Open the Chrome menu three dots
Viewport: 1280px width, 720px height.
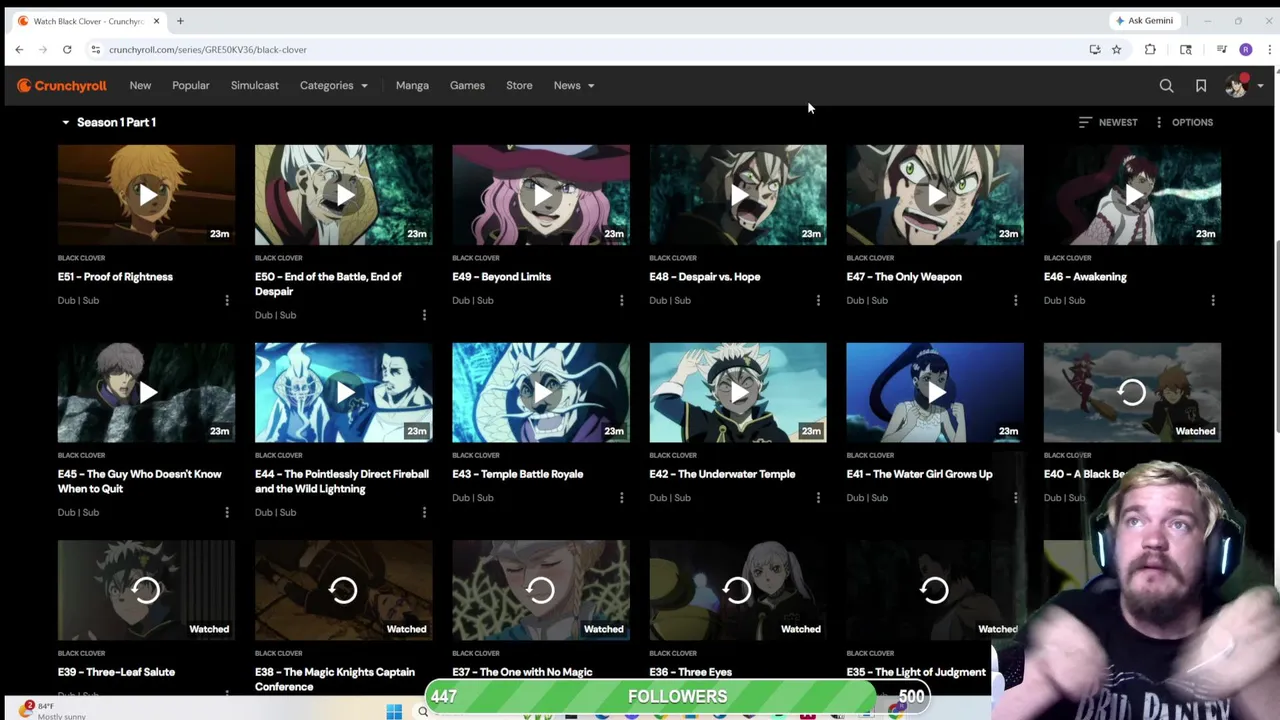point(1270,49)
